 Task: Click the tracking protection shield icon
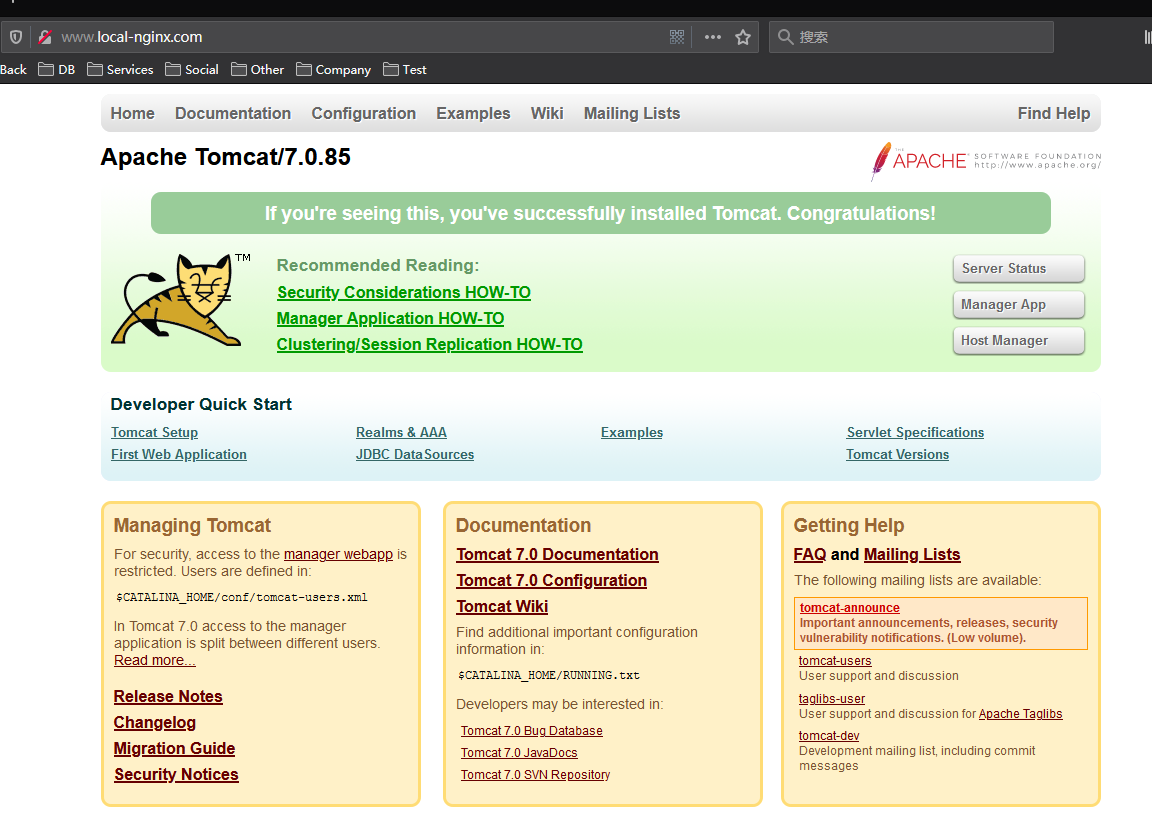click(x=16, y=37)
